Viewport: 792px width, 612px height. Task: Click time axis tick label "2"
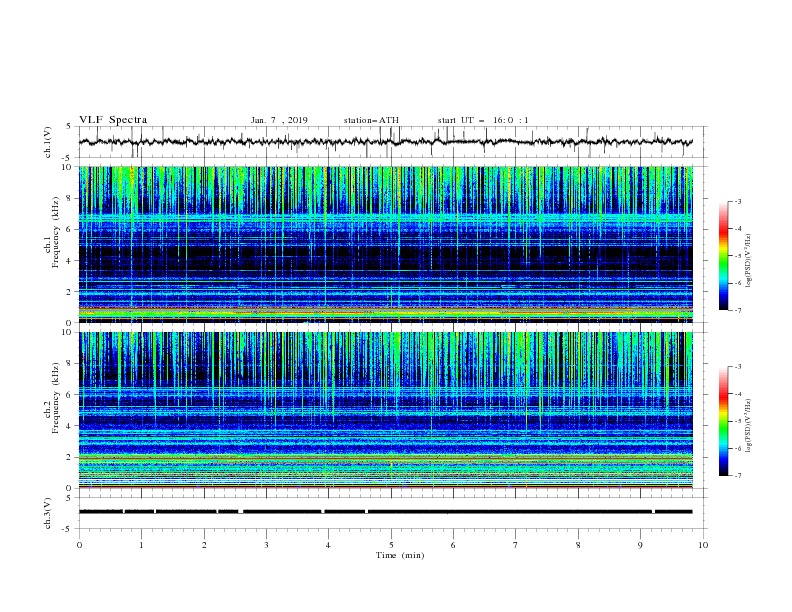[x=204, y=545]
